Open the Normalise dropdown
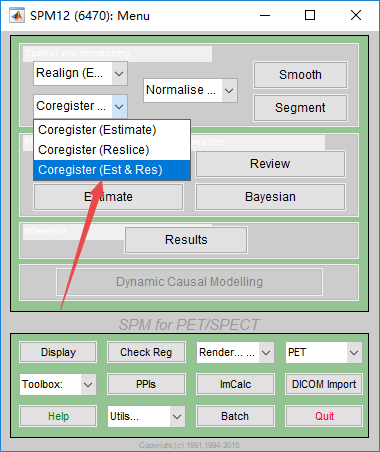This screenshot has height=452, width=380. pos(190,90)
